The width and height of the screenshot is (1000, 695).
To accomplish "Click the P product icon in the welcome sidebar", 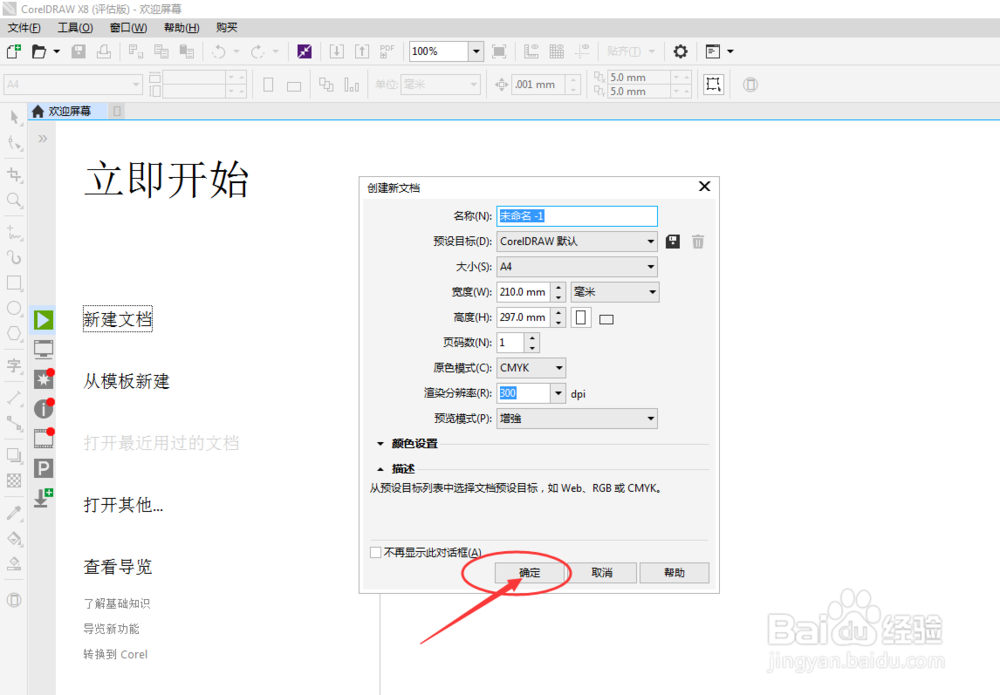I will (x=43, y=469).
